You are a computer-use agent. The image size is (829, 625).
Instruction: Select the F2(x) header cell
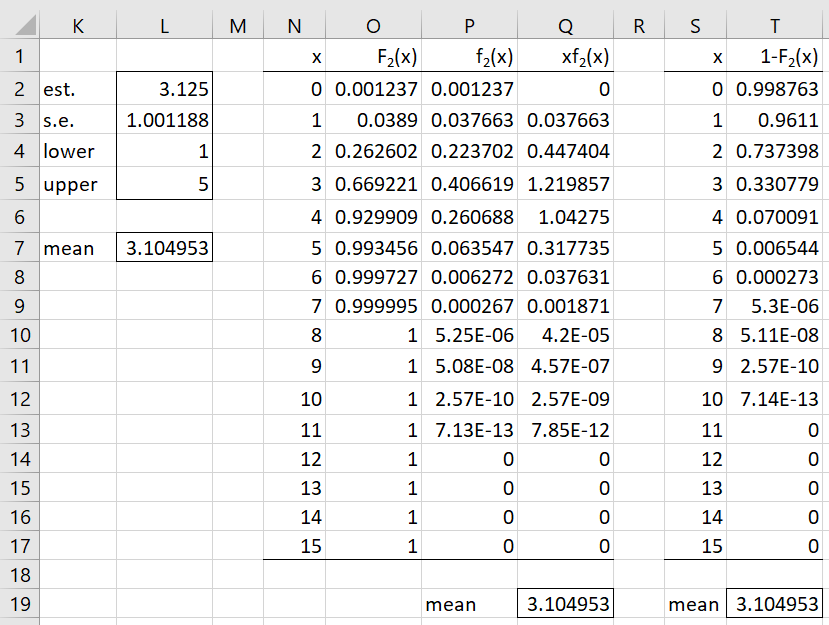pos(374,56)
